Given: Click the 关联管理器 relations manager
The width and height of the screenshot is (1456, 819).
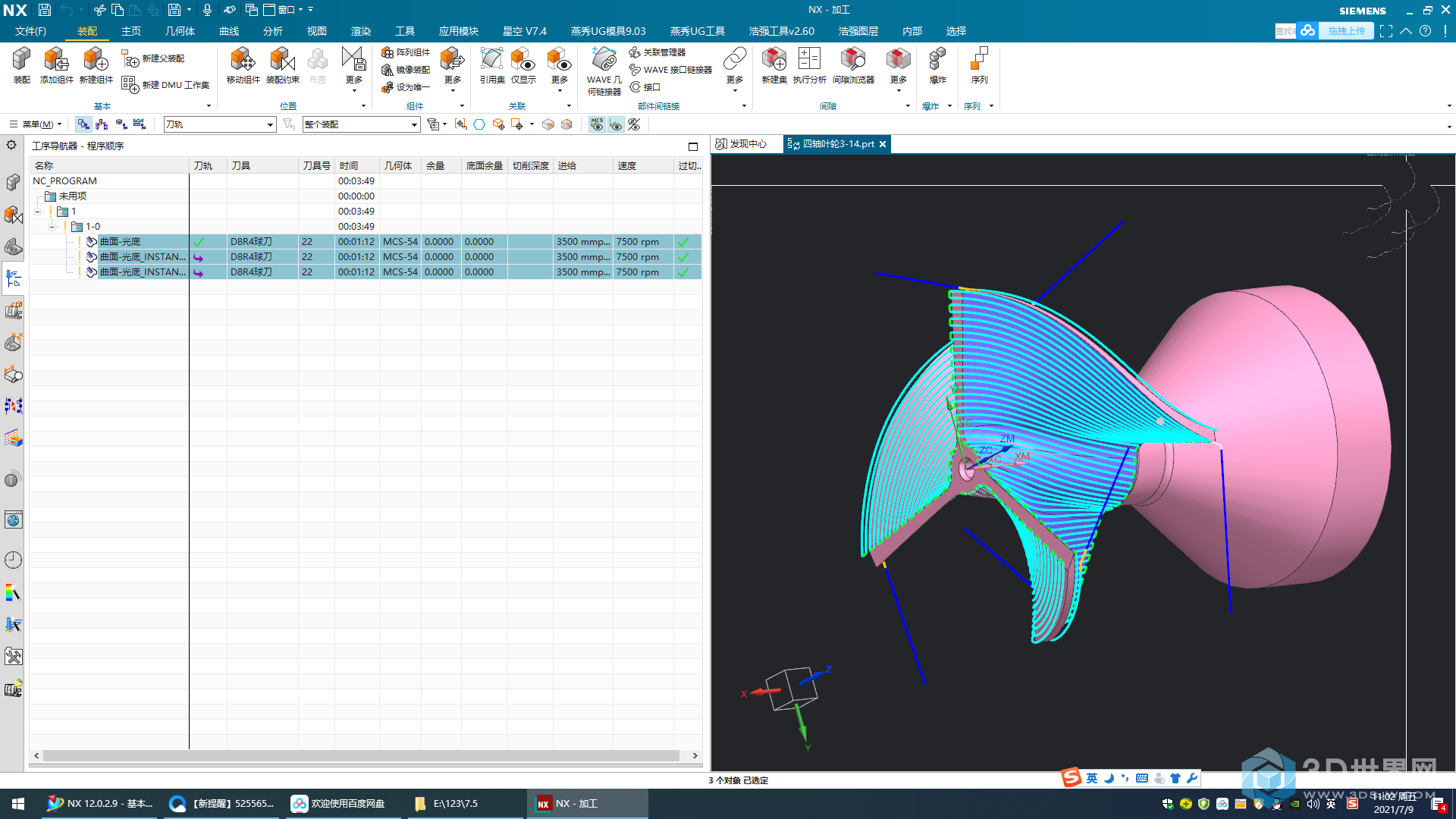Looking at the screenshot, I should tap(657, 52).
